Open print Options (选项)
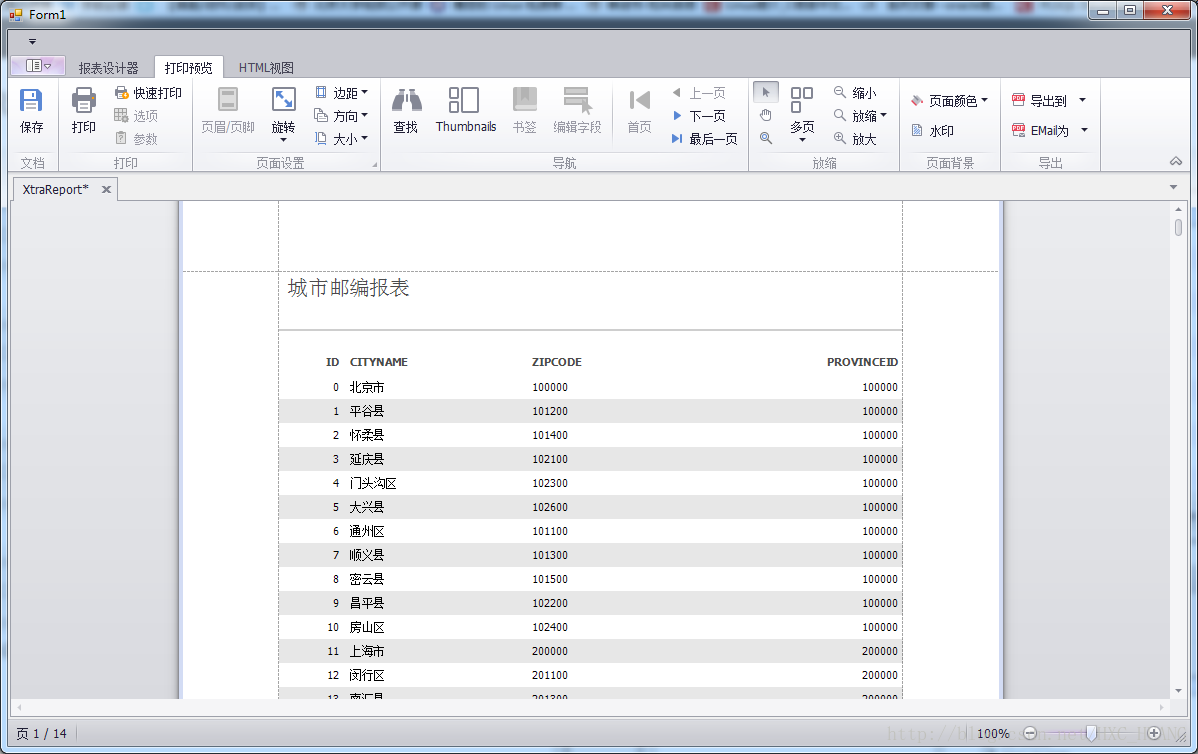1198x754 pixels. pyautogui.click(x=136, y=116)
